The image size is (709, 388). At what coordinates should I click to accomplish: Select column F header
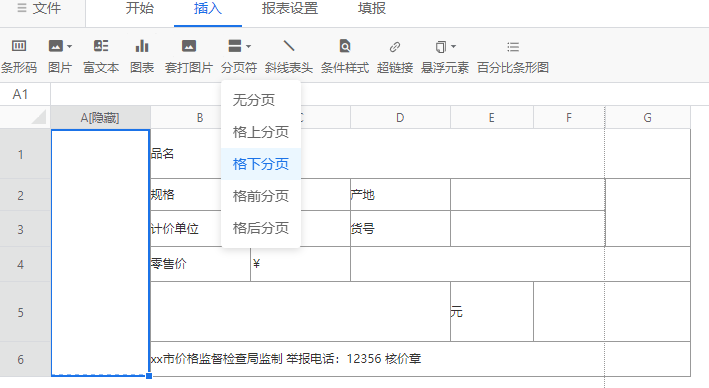569,118
